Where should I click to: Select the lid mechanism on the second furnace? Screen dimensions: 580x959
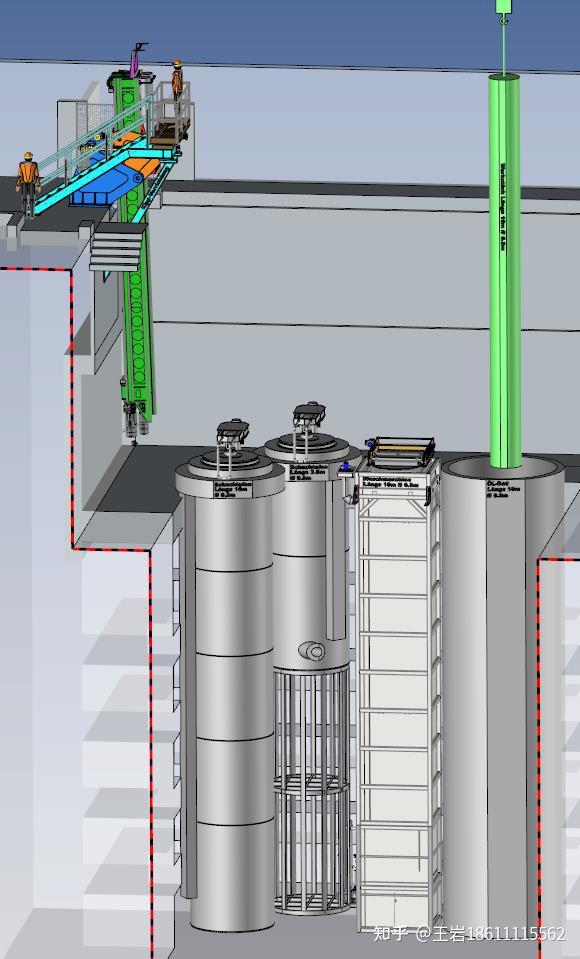point(308,418)
